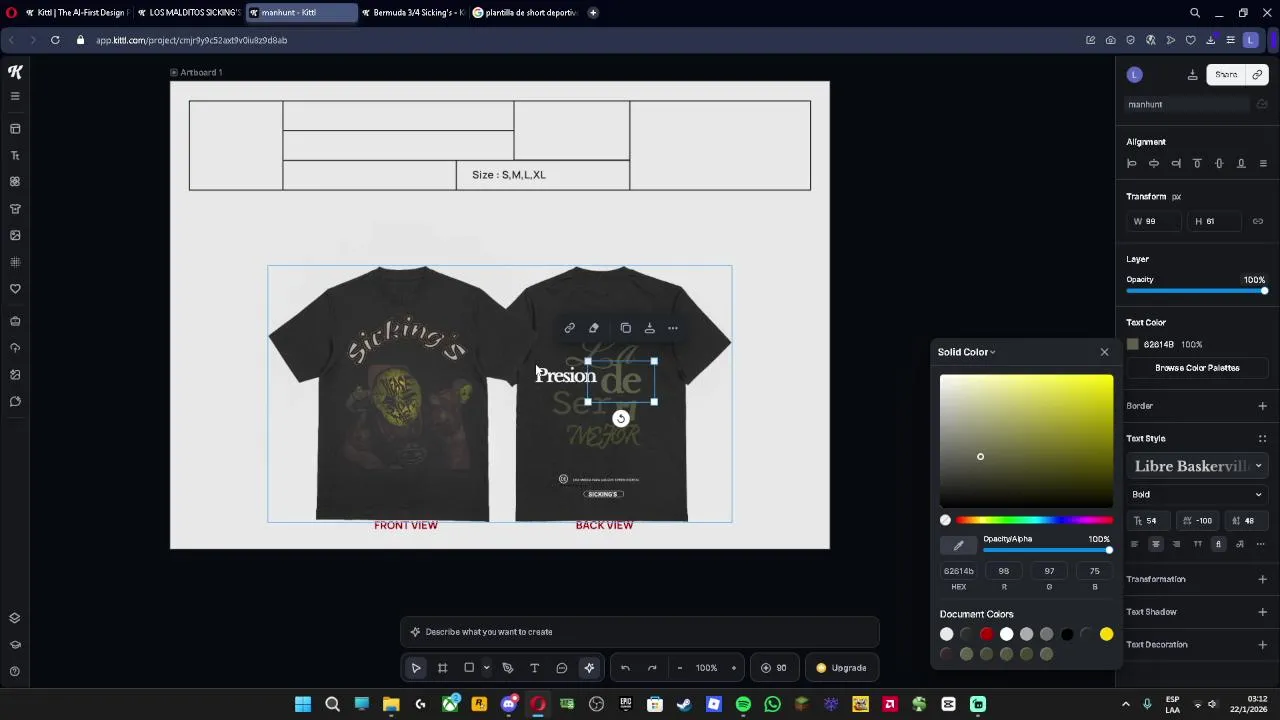Select the pointer tool in the bottom toolbar
The width and height of the screenshot is (1280, 720).
(x=416, y=668)
